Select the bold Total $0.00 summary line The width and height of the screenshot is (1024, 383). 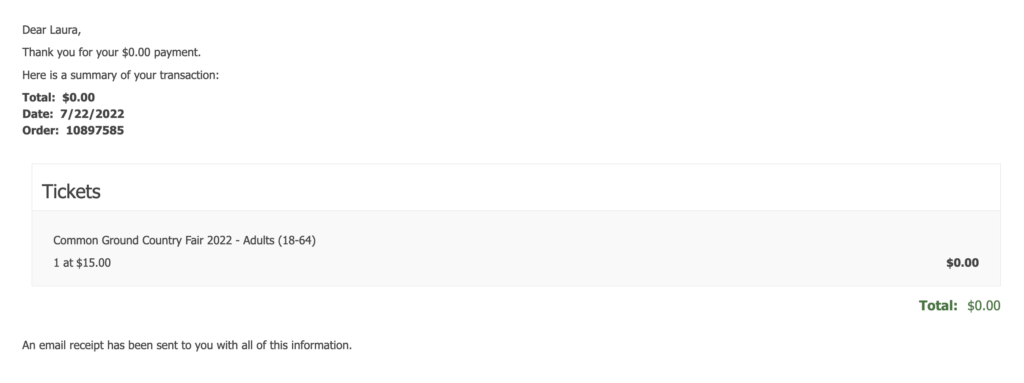click(x=59, y=97)
